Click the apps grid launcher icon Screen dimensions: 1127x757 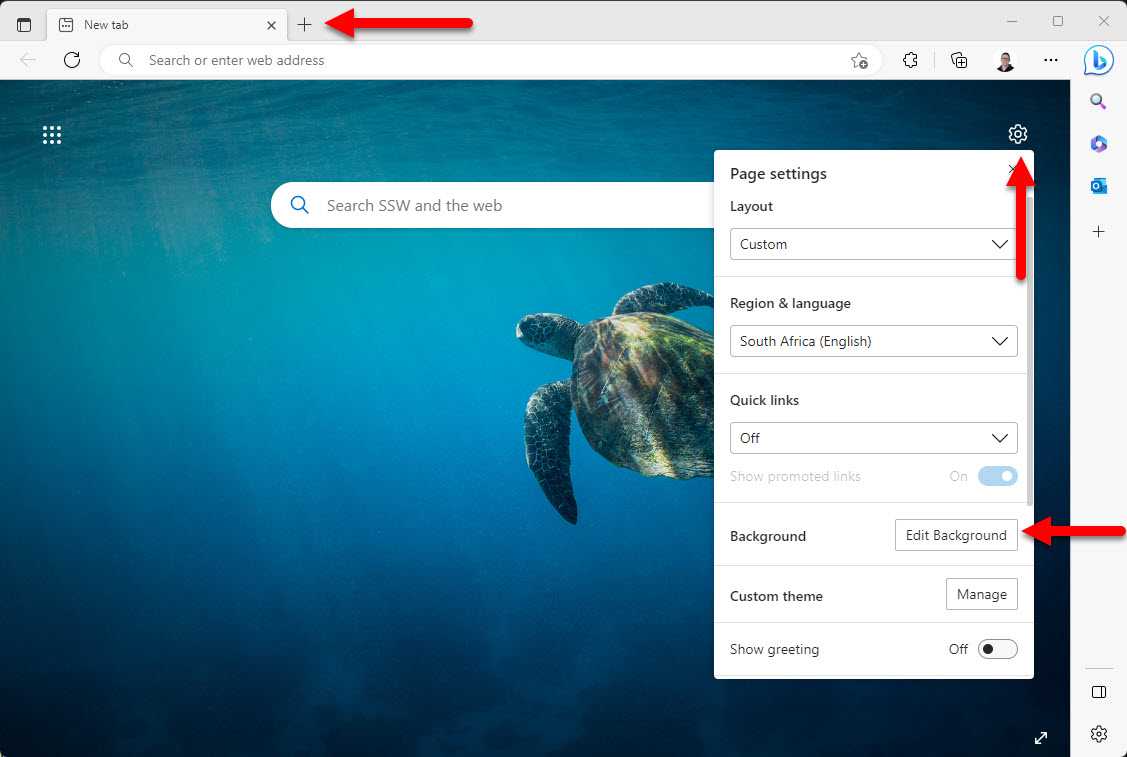[52, 135]
